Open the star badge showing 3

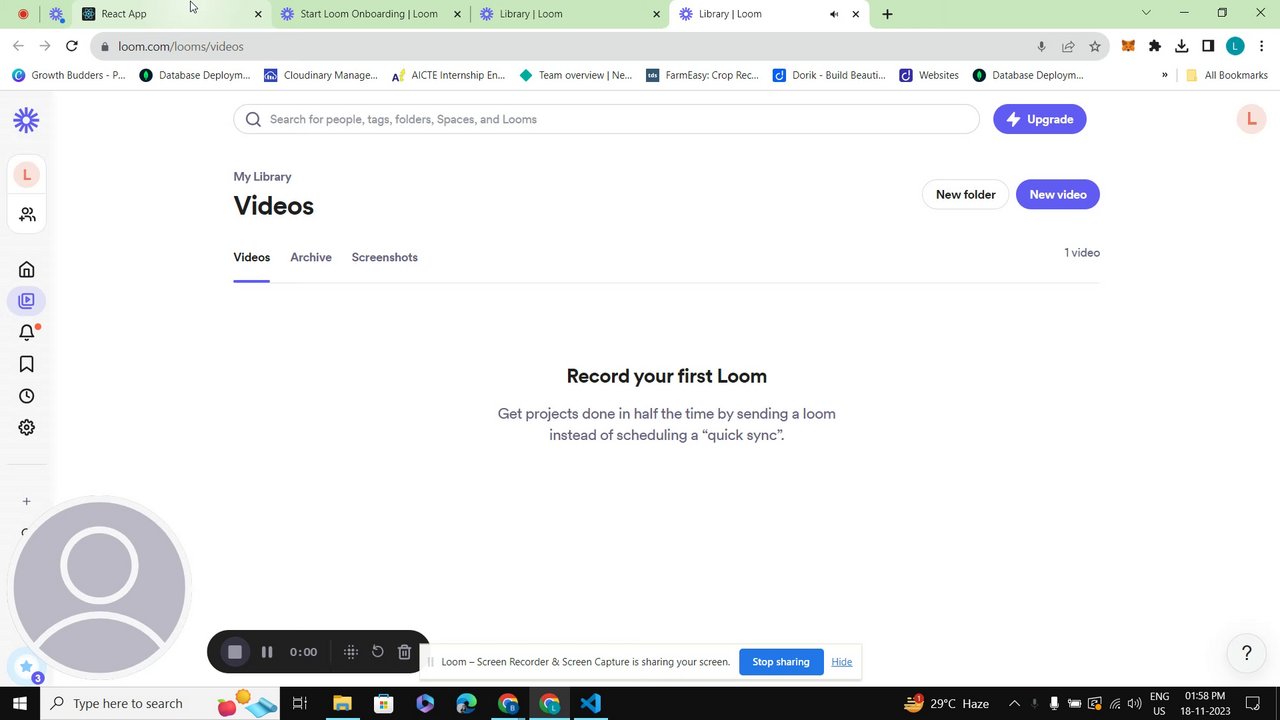pyautogui.click(x=26, y=668)
